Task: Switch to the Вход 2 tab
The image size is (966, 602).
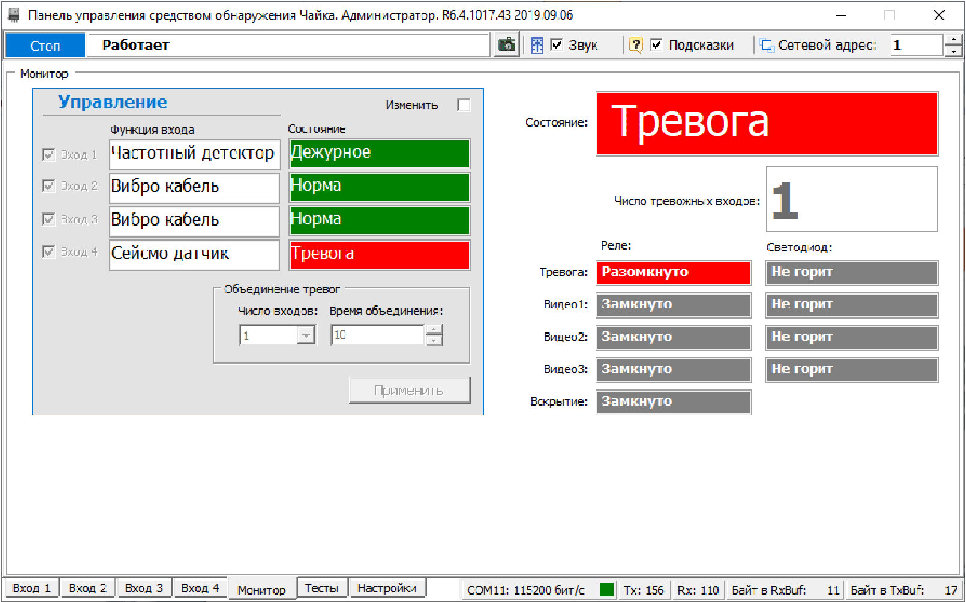Action: tap(87, 588)
